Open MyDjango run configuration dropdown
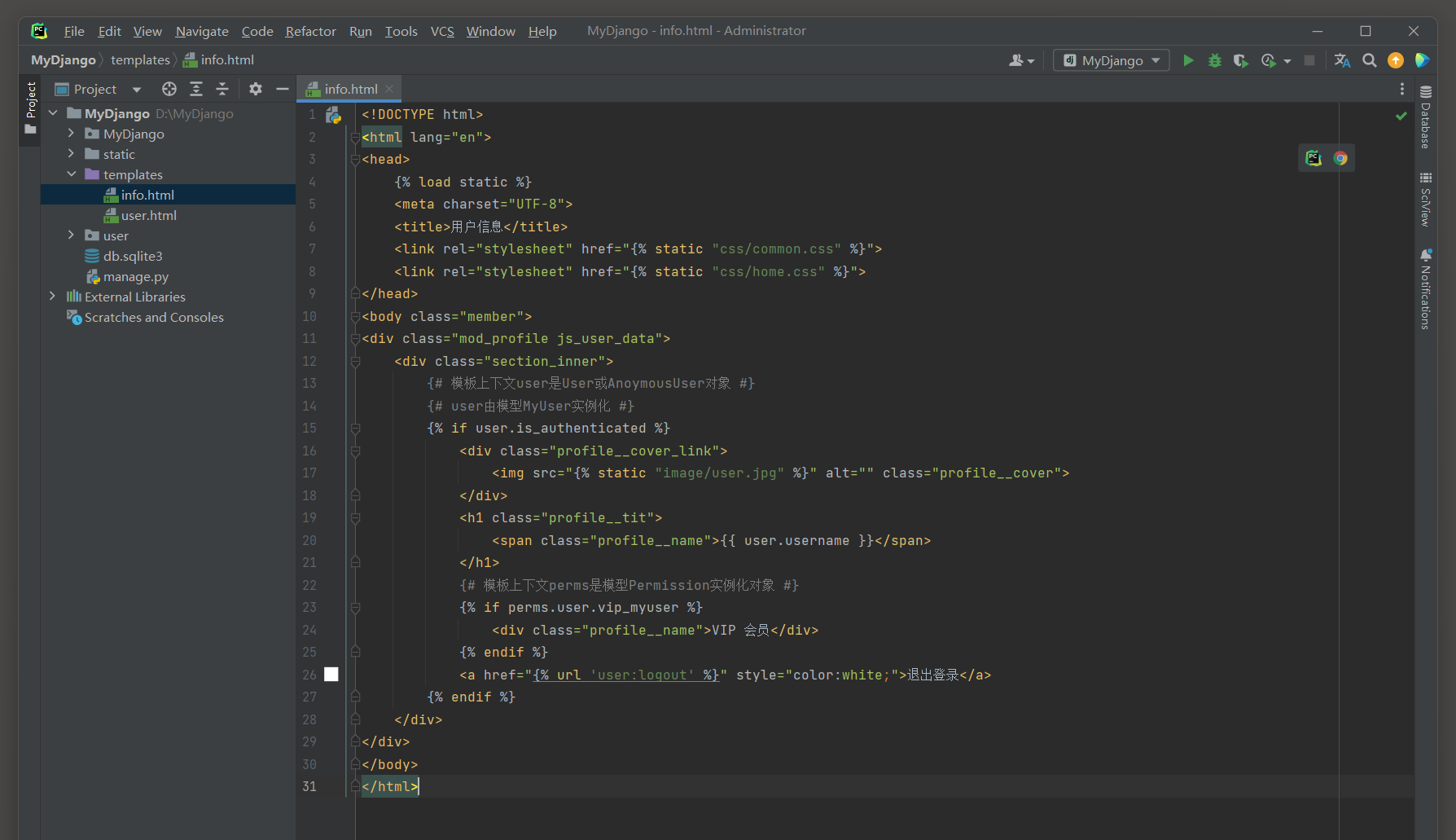Image resolution: width=1456 pixels, height=840 pixels. pos(1112,60)
